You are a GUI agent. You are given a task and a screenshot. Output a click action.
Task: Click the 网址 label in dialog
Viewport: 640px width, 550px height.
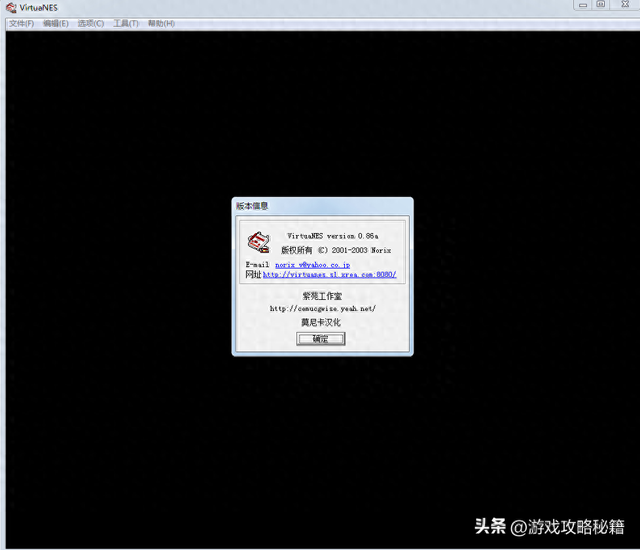[x=253, y=275]
